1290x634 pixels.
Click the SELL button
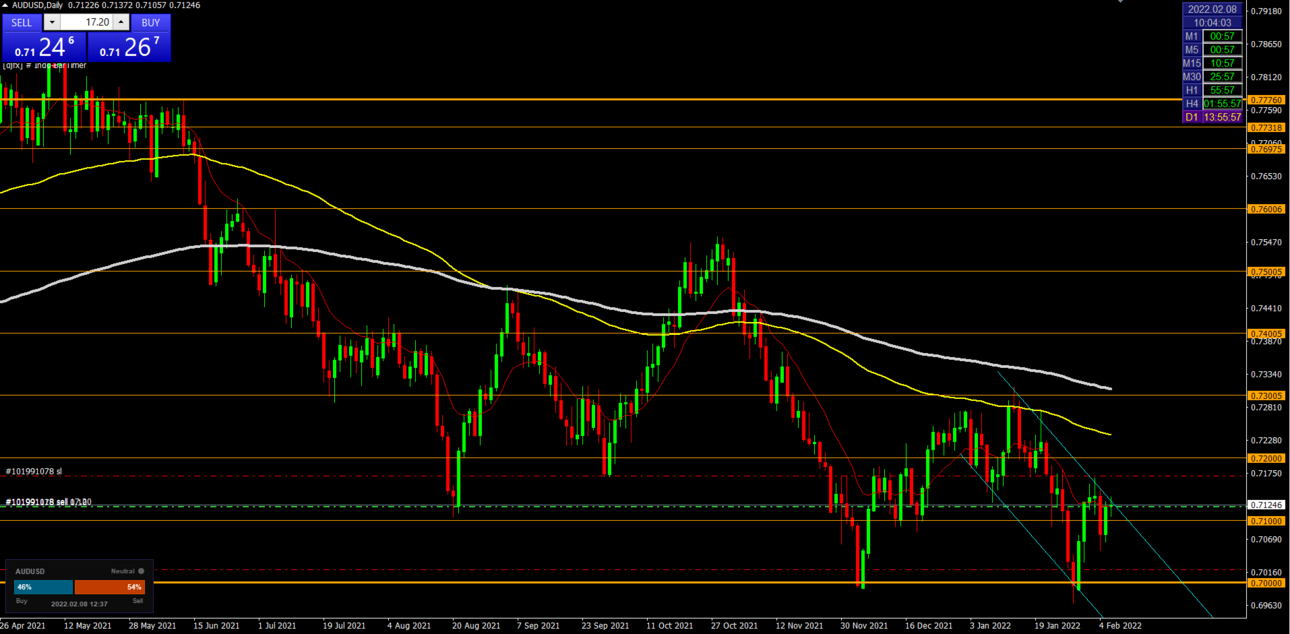[22, 22]
